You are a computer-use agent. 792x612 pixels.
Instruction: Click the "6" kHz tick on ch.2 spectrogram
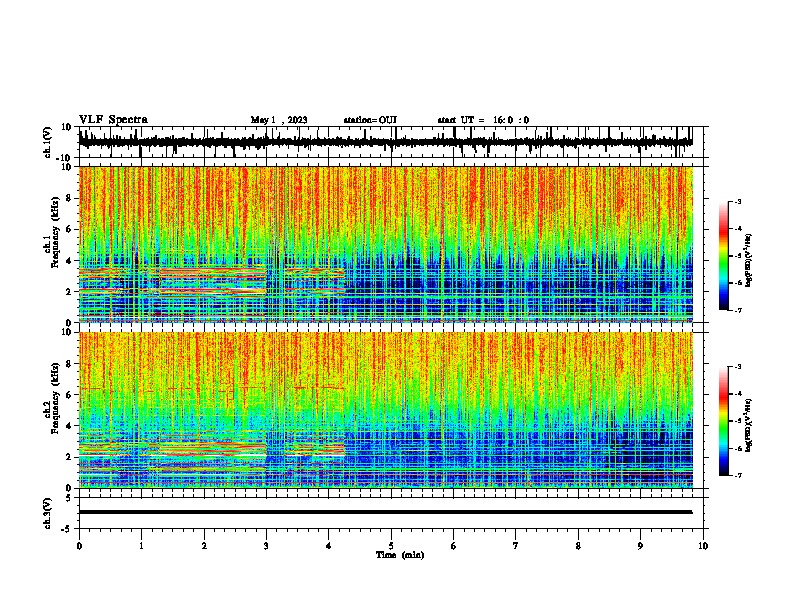click(69, 395)
